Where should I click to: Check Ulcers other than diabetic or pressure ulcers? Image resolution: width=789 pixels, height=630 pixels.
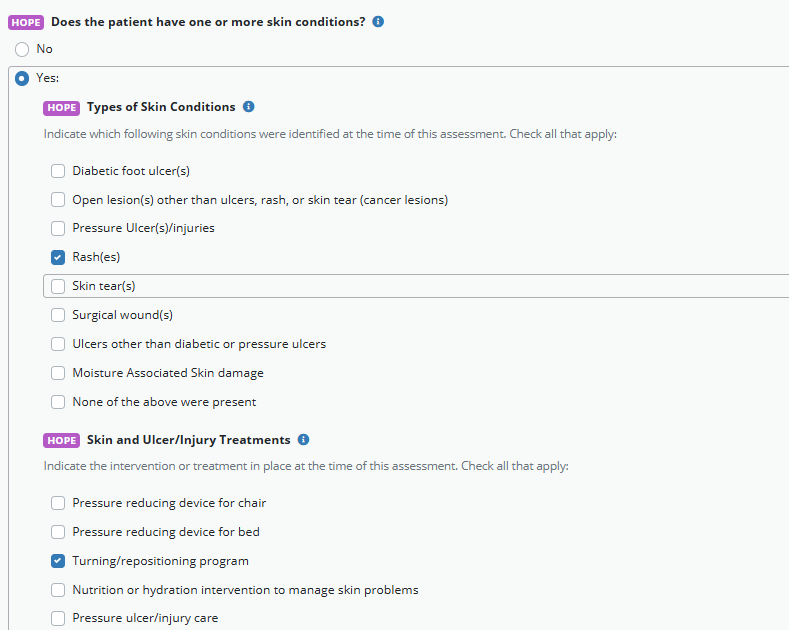pyautogui.click(x=58, y=344)
